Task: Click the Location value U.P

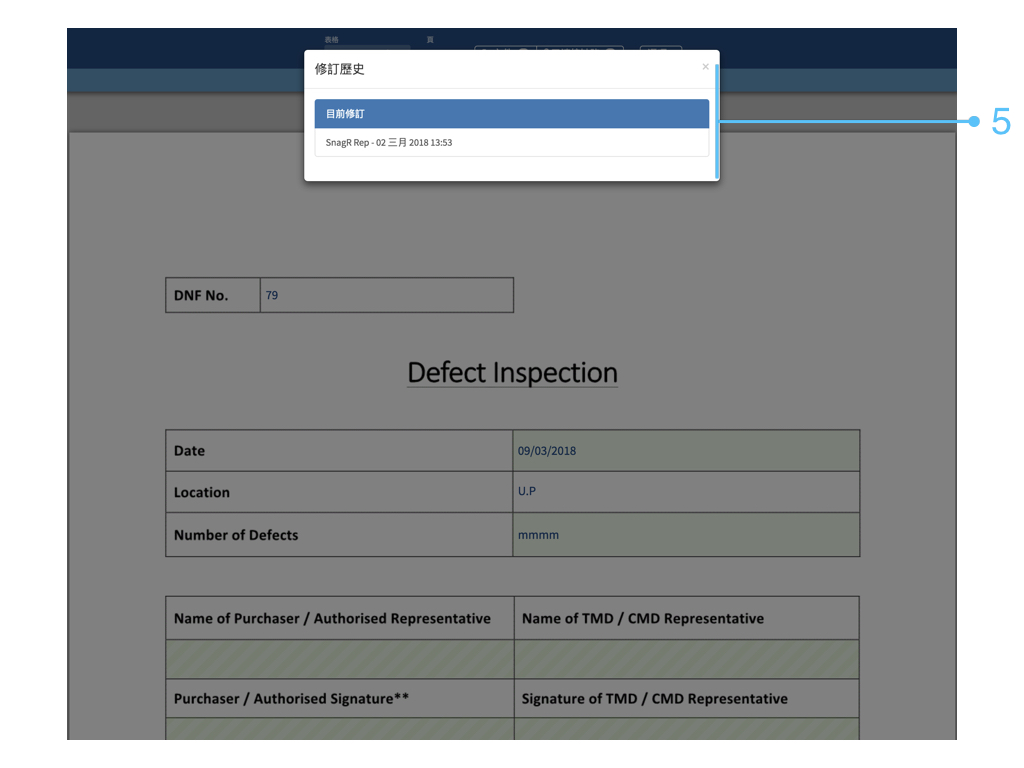Action: tap(686, 492)
